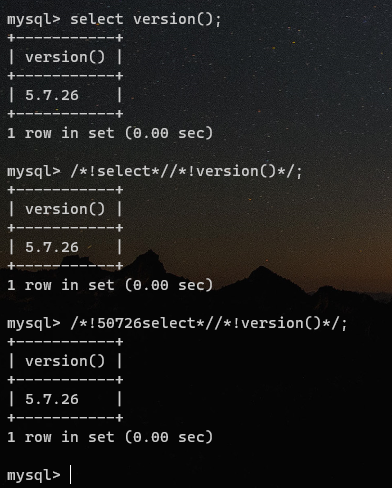This screenshot has width=392, height=488.
Task: Click the second mysql> prompt label
Action: coord(34,172)
